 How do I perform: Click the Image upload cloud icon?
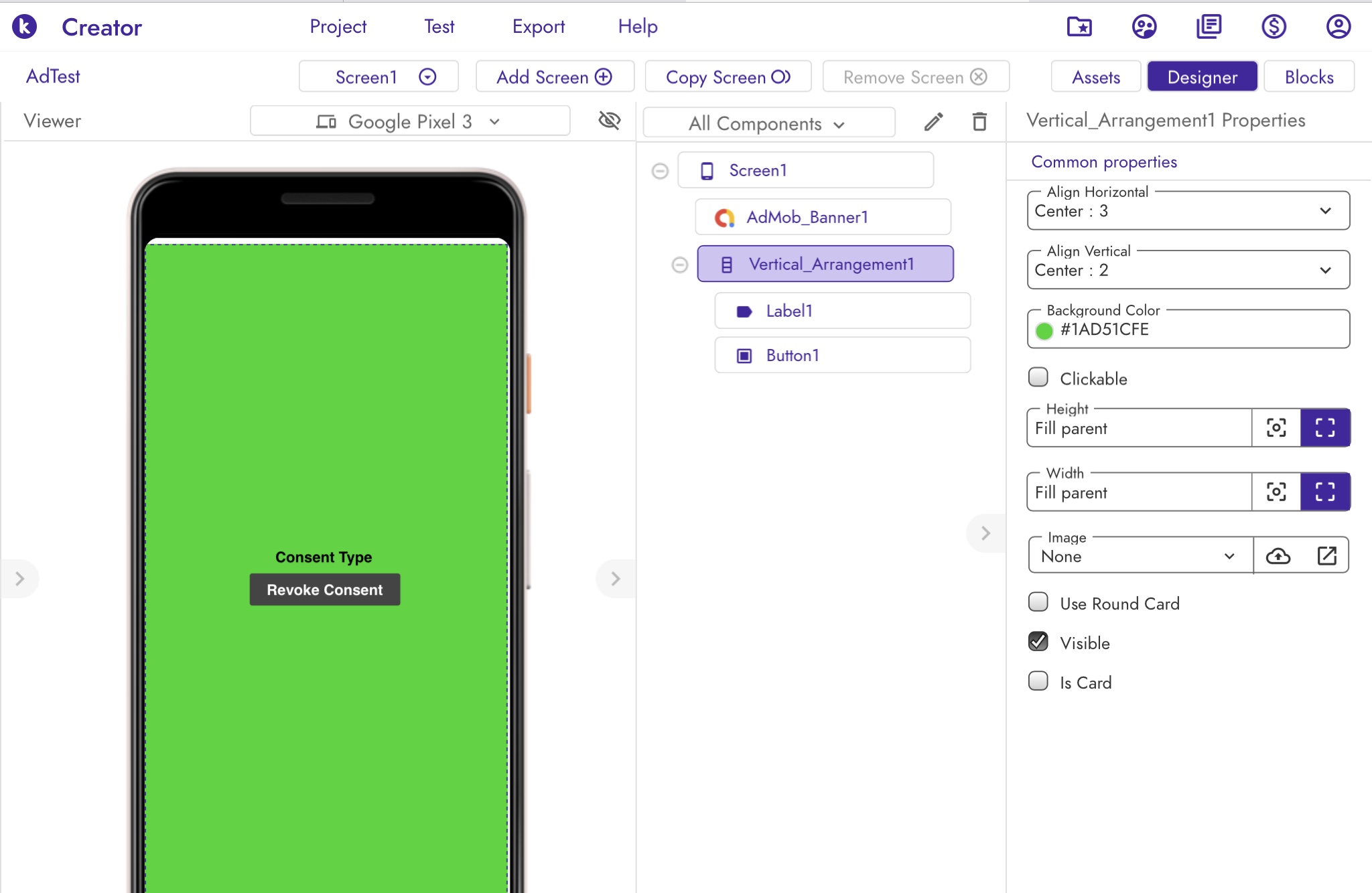pyautogui.click(x=1278, y=556)
